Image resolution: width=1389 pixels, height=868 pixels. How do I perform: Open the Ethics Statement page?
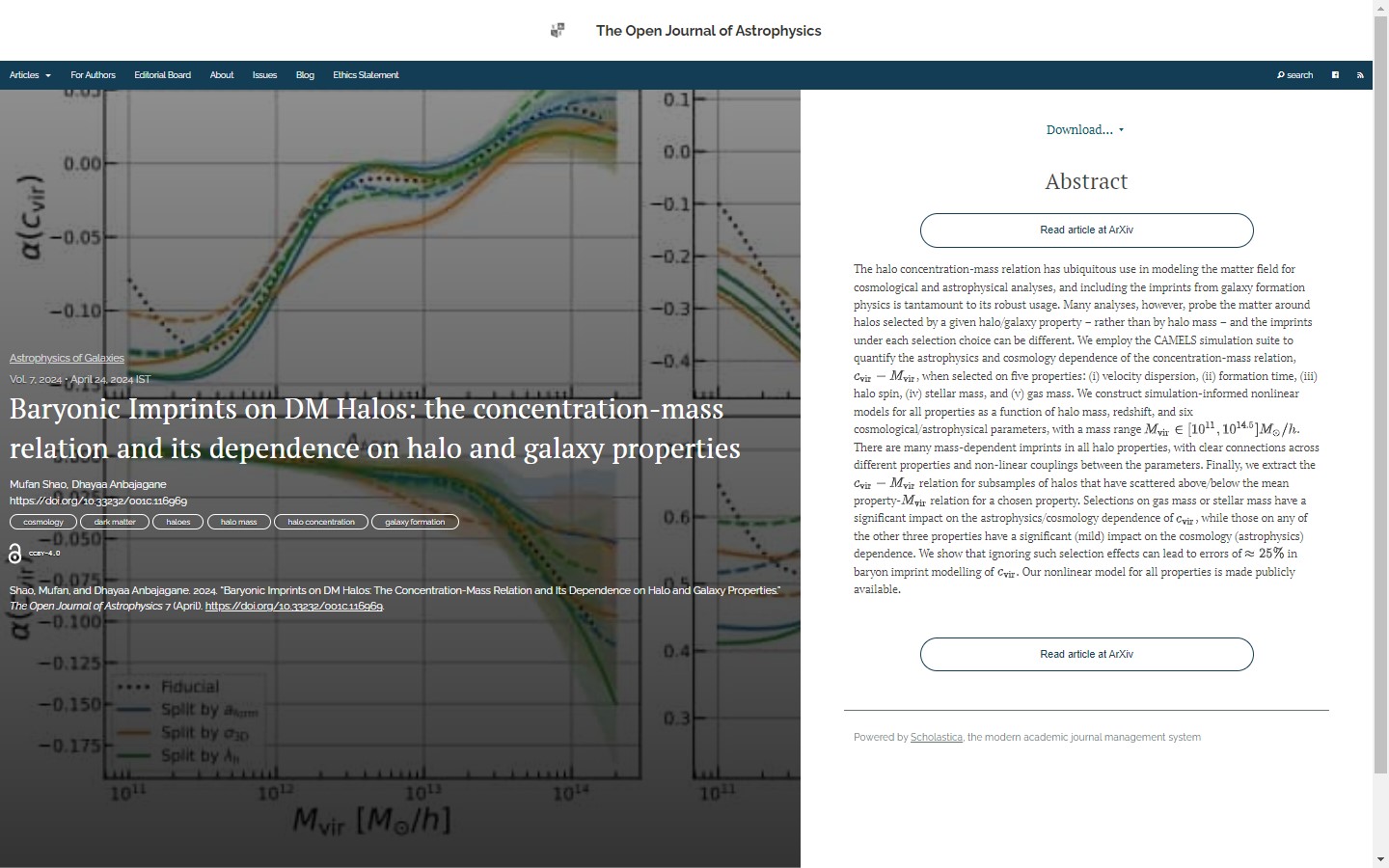(x=366, y=75)
